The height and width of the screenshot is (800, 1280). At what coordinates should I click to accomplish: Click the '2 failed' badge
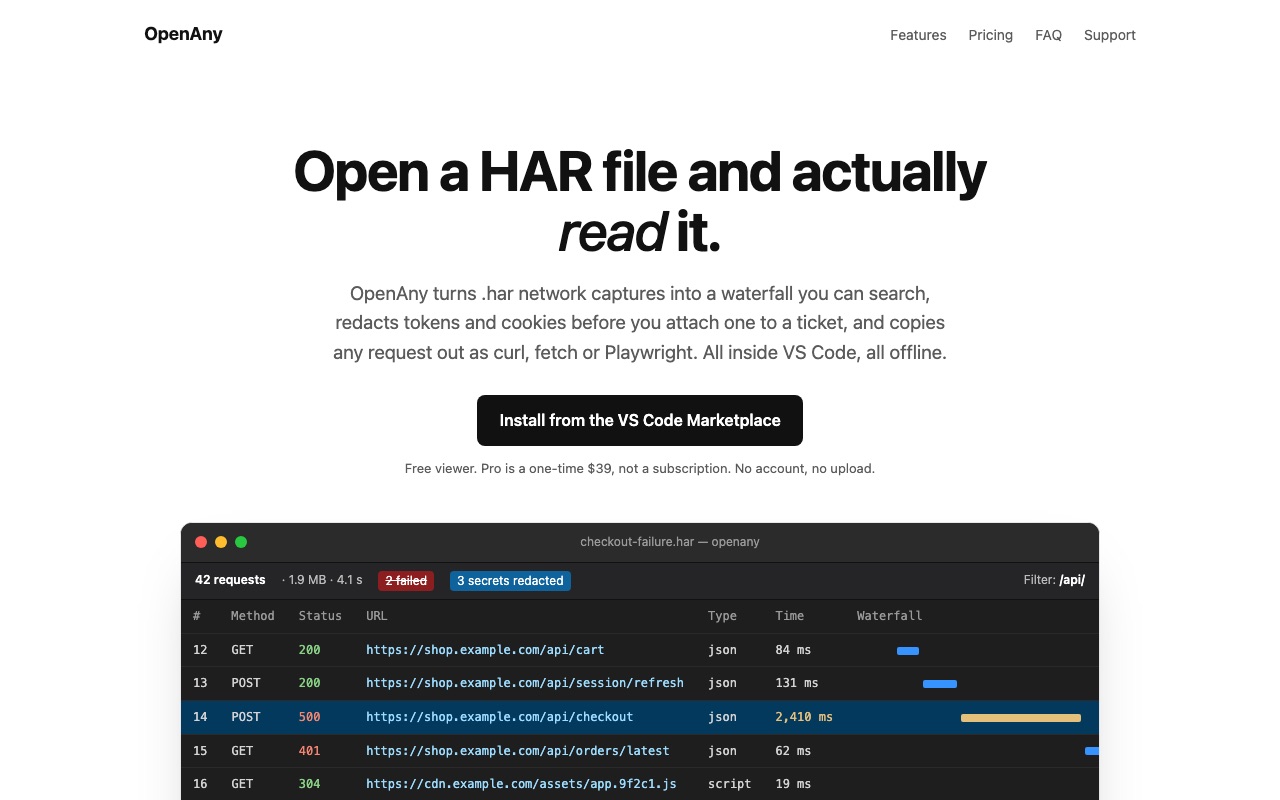pos(406,581)
